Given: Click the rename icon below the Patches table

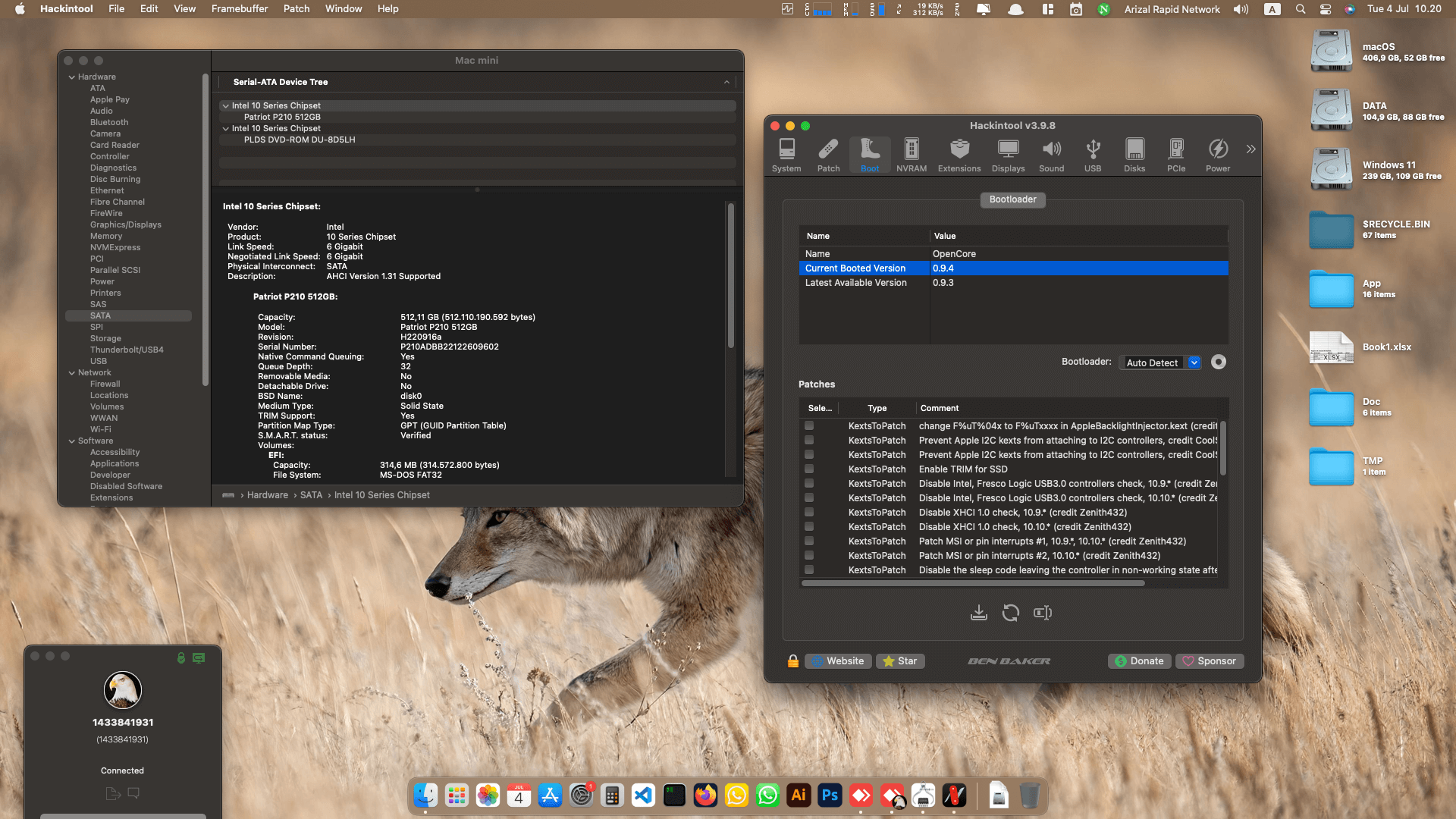Looking at the screenshot, I should (x=1043, y=613).
